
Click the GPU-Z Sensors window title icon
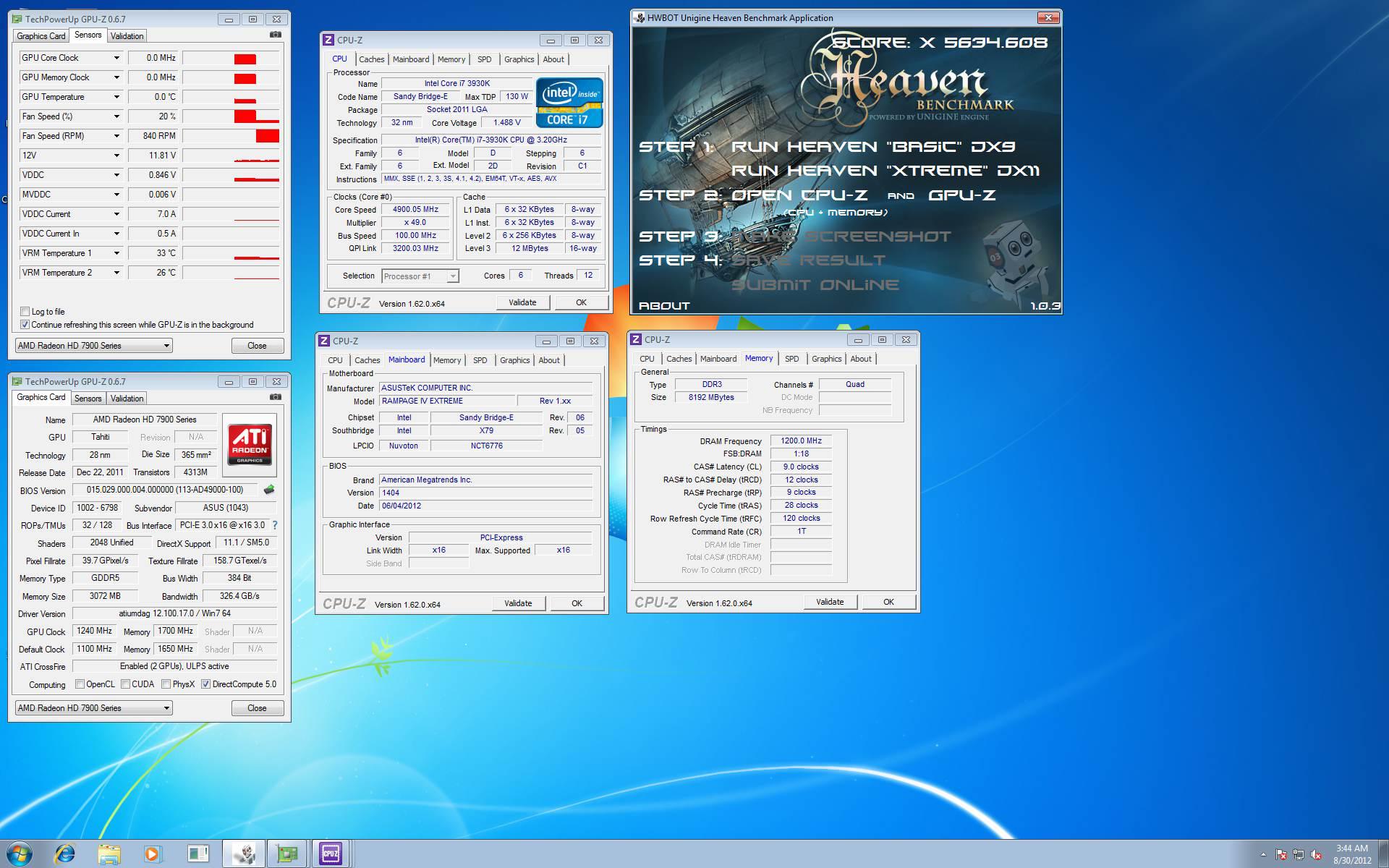point(17,19)
